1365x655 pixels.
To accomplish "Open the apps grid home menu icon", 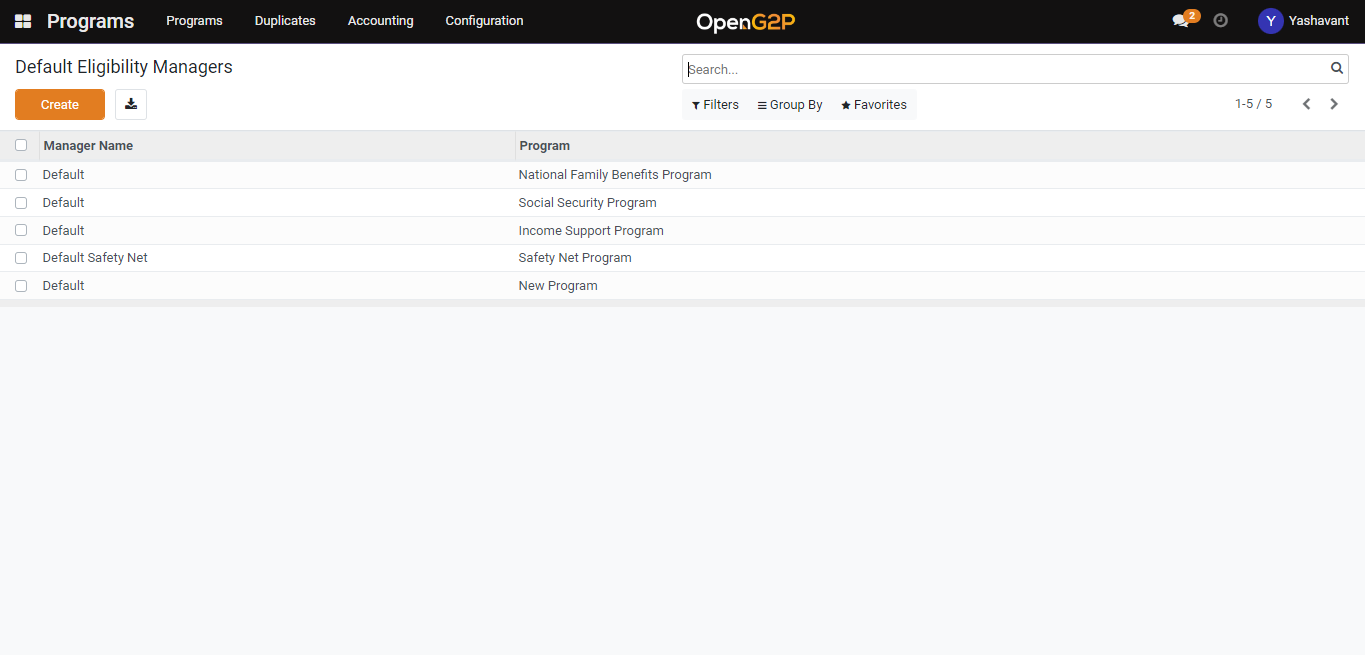I will click(23, 21).
